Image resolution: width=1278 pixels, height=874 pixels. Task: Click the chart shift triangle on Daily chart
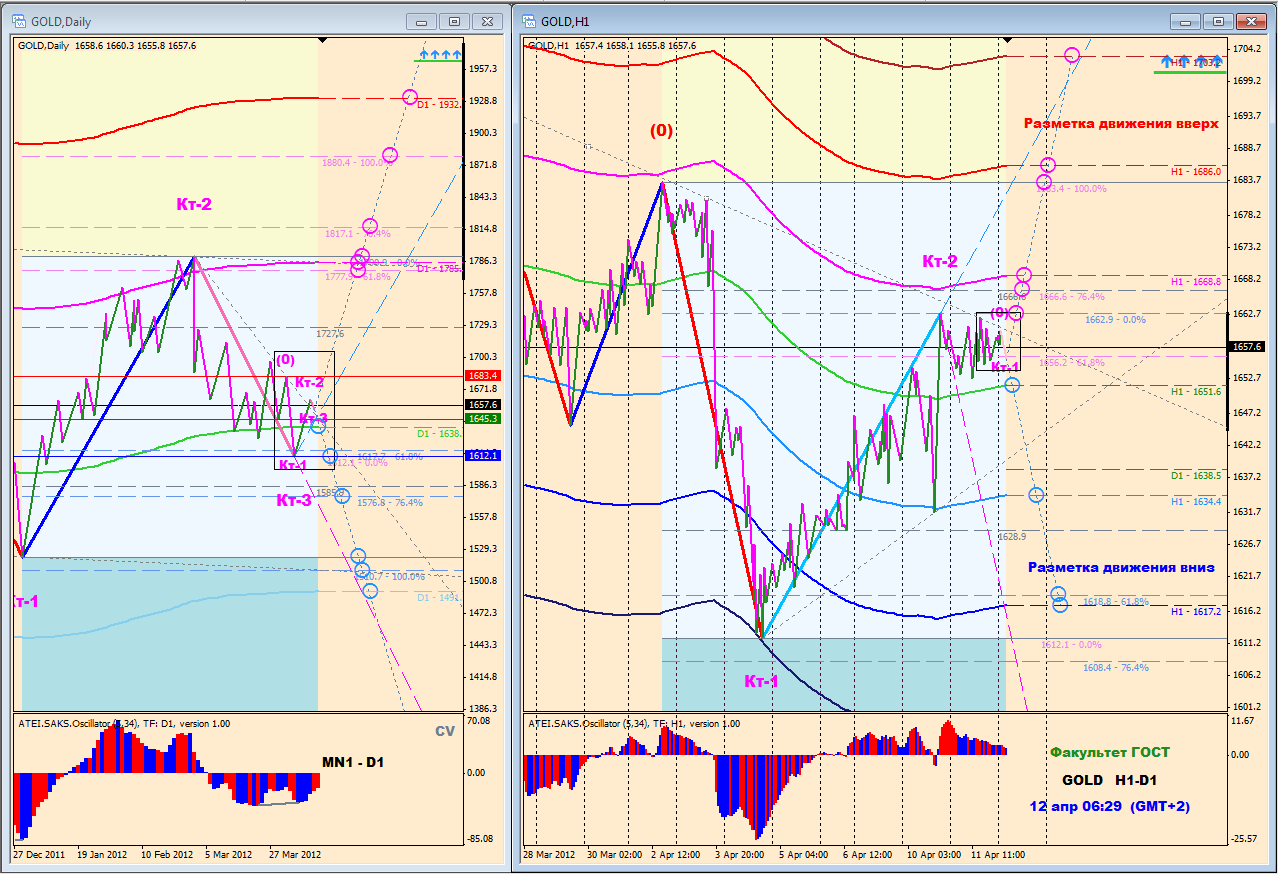tap(322, 41)
